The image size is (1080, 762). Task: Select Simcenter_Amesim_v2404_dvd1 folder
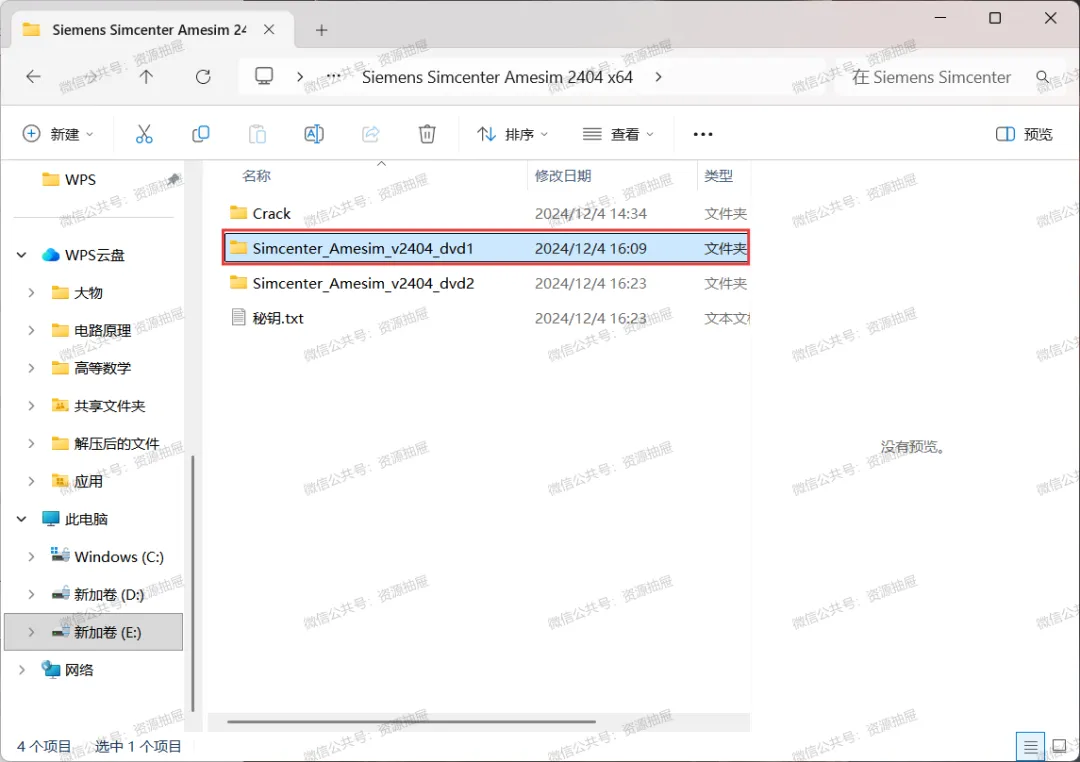[487, 248]
